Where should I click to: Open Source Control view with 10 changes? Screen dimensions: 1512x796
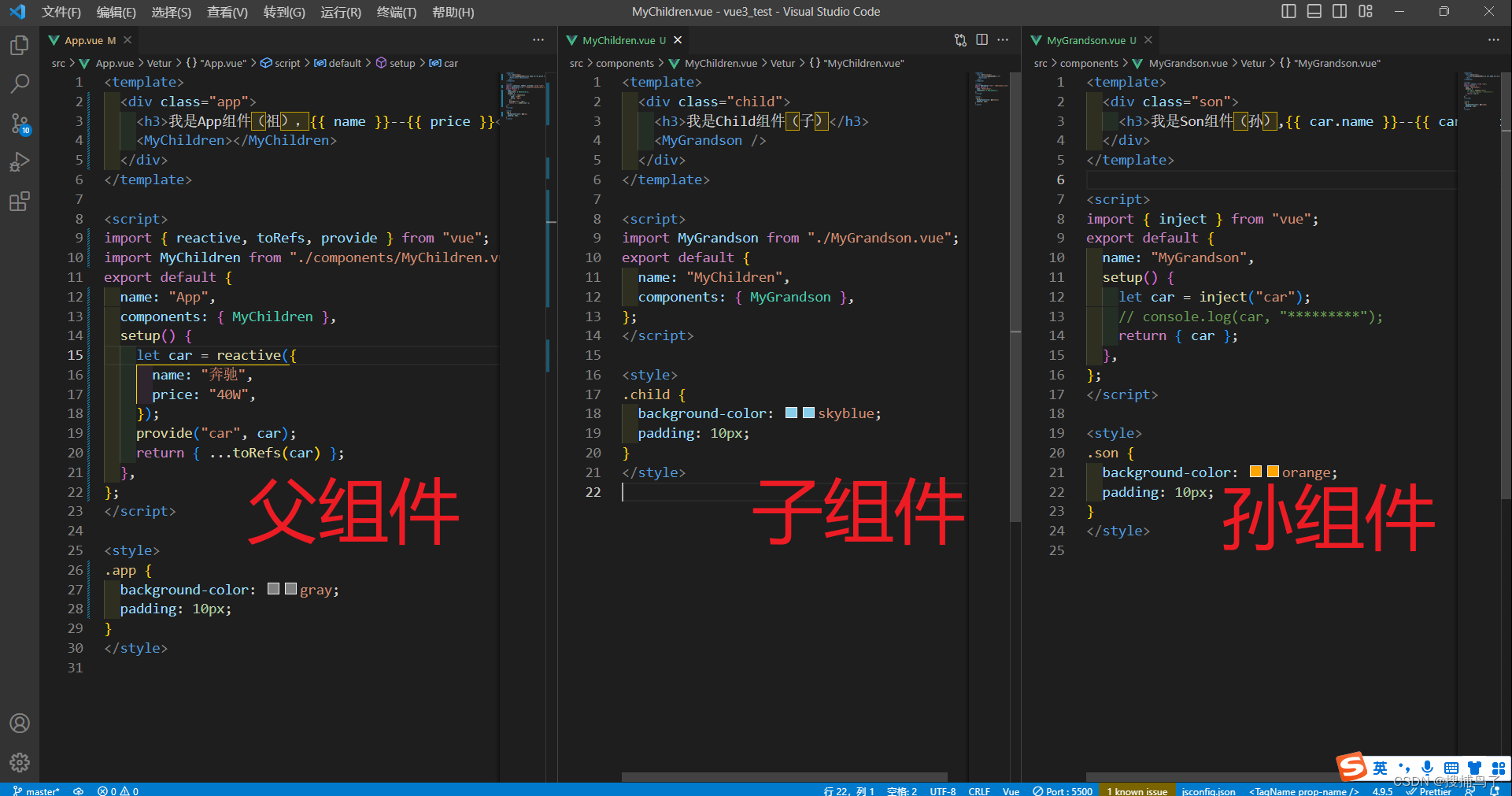(x=20, y=123)
